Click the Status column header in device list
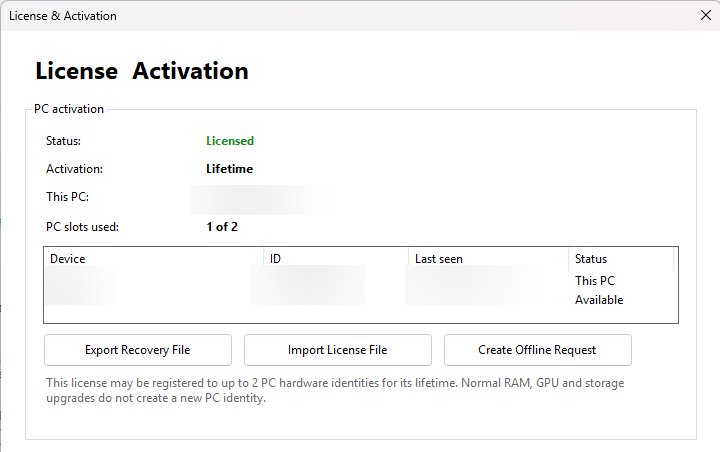Image resolution: width=720 pixels, height=452 pixels. point(621,259)
